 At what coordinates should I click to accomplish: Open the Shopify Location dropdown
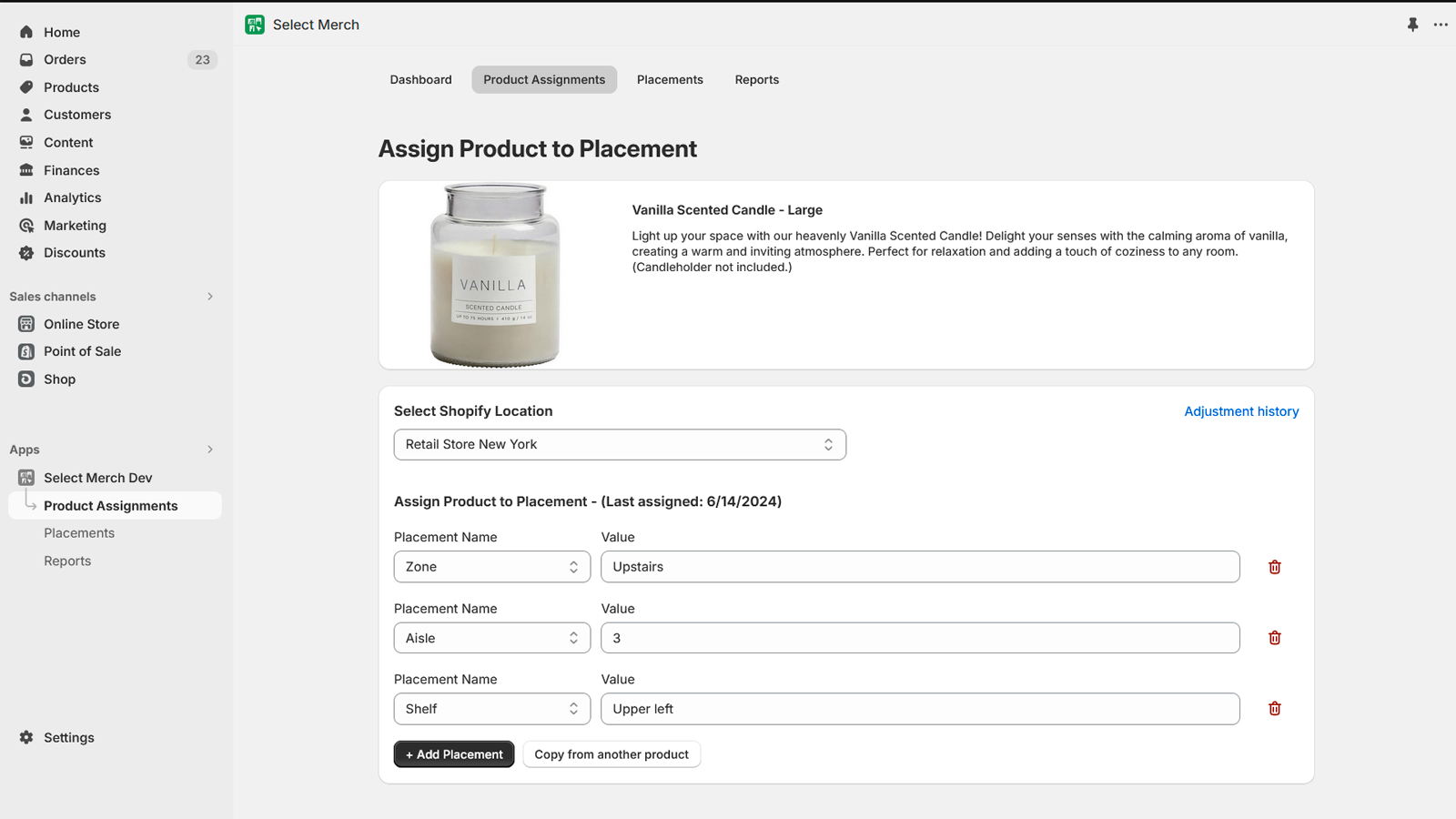click(620, 444)
